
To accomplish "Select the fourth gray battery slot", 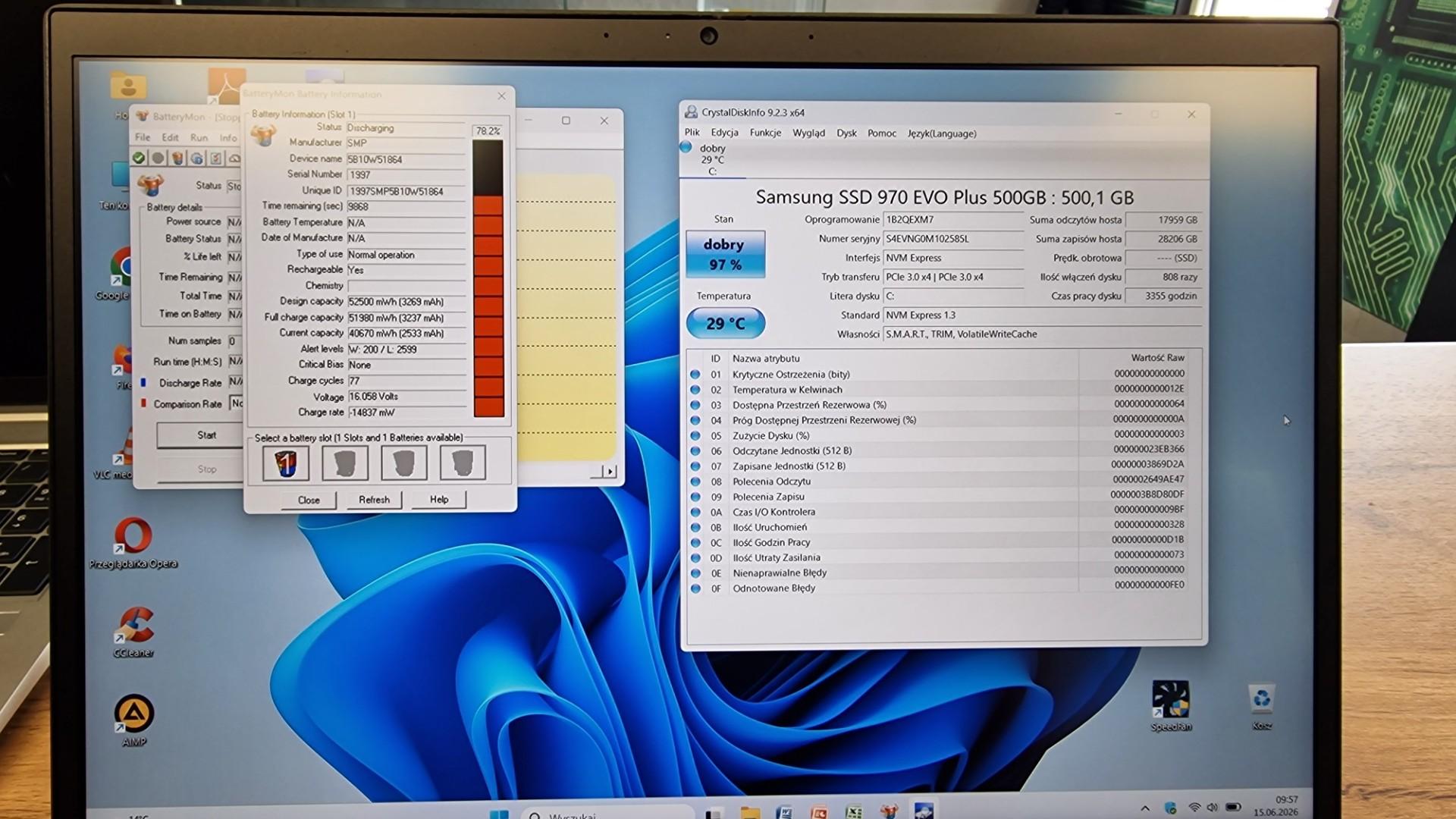I will click(x=463, y=463).
